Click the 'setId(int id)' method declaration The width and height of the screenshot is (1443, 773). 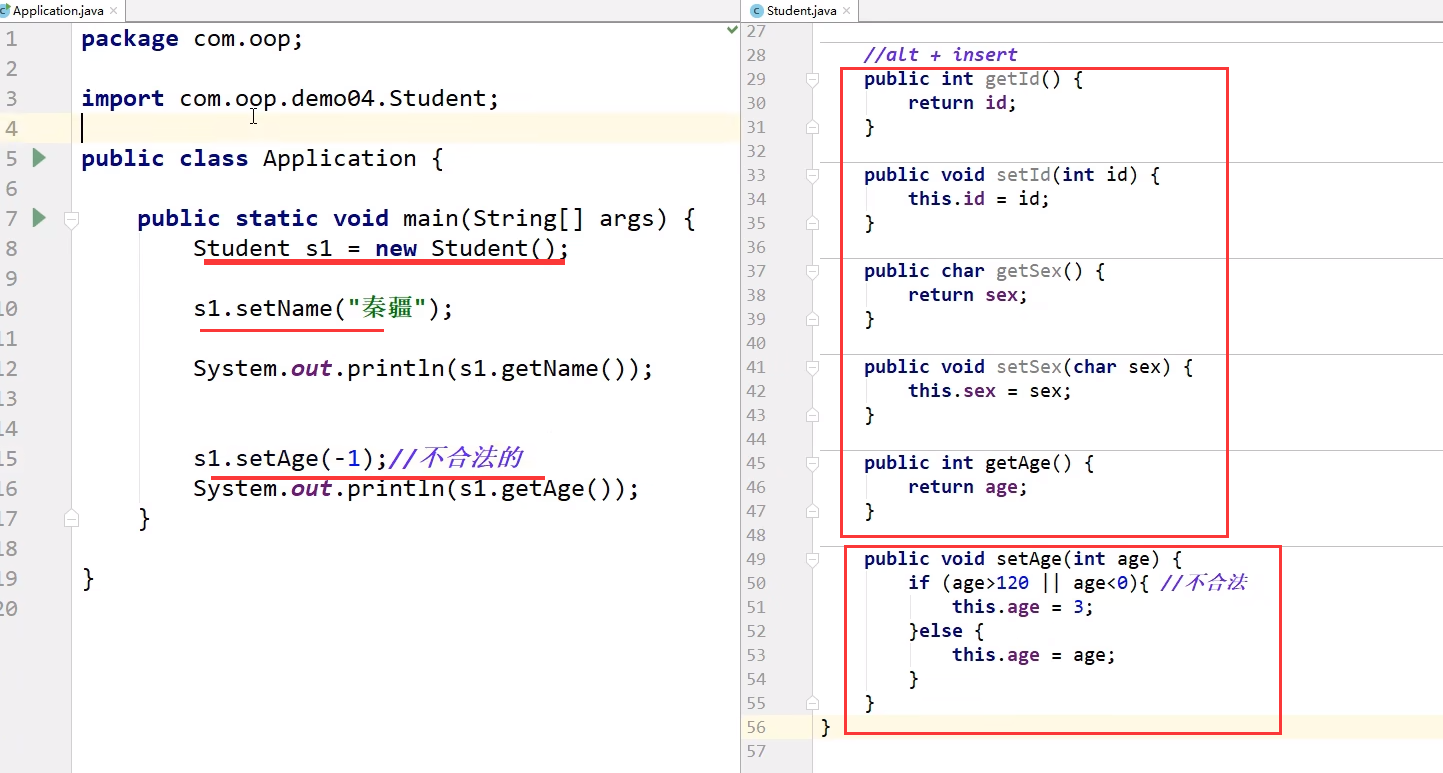[1073, 175]
